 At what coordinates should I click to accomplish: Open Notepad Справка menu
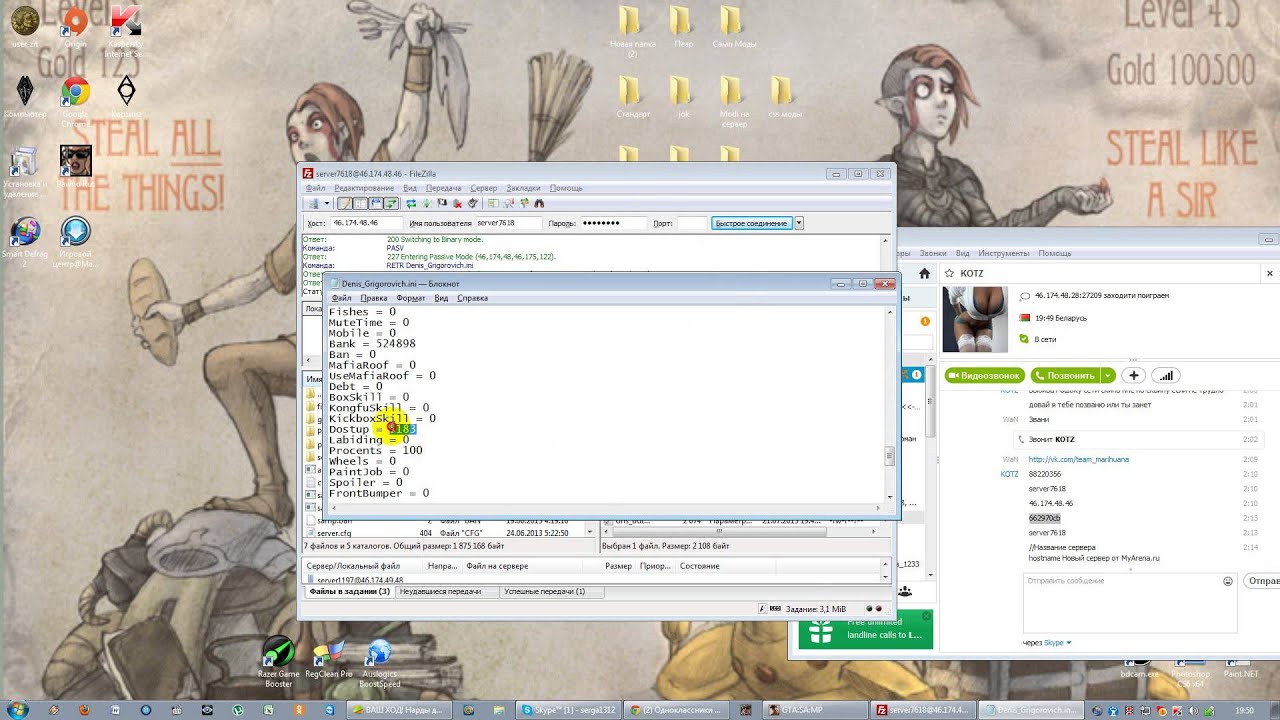[x=472, y=298]
